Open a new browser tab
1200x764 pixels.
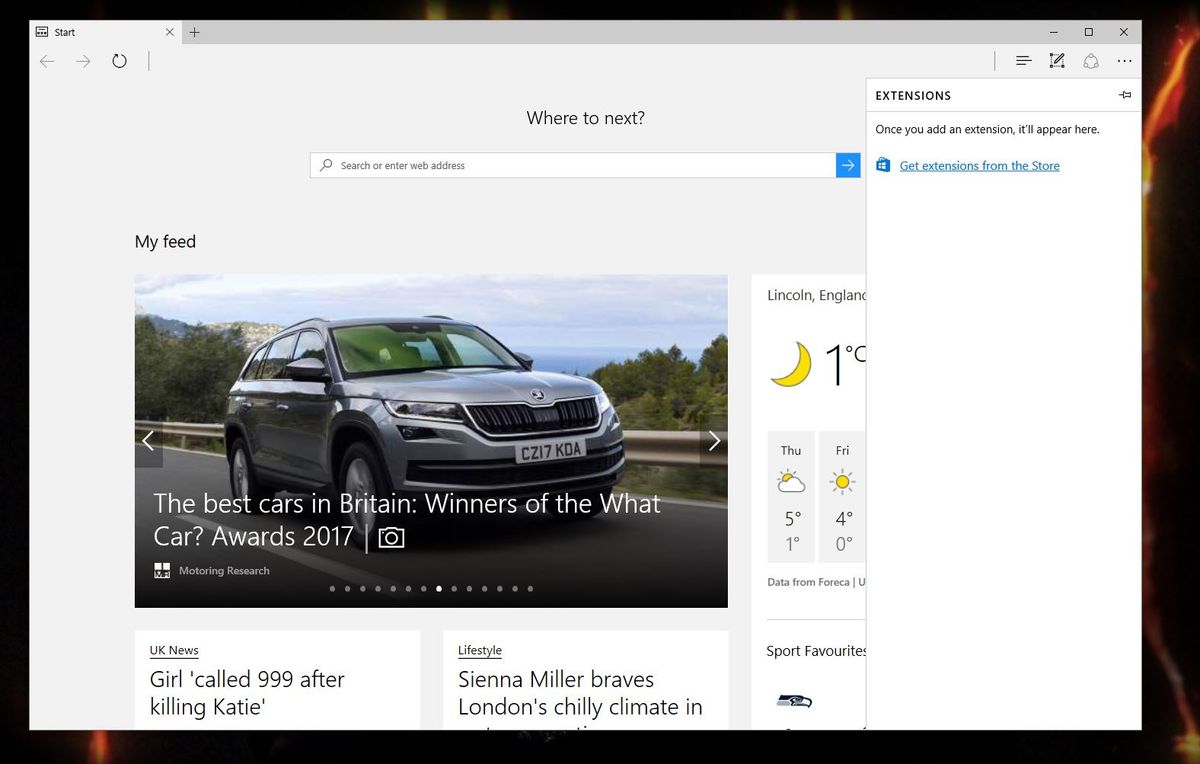(194, 31)
